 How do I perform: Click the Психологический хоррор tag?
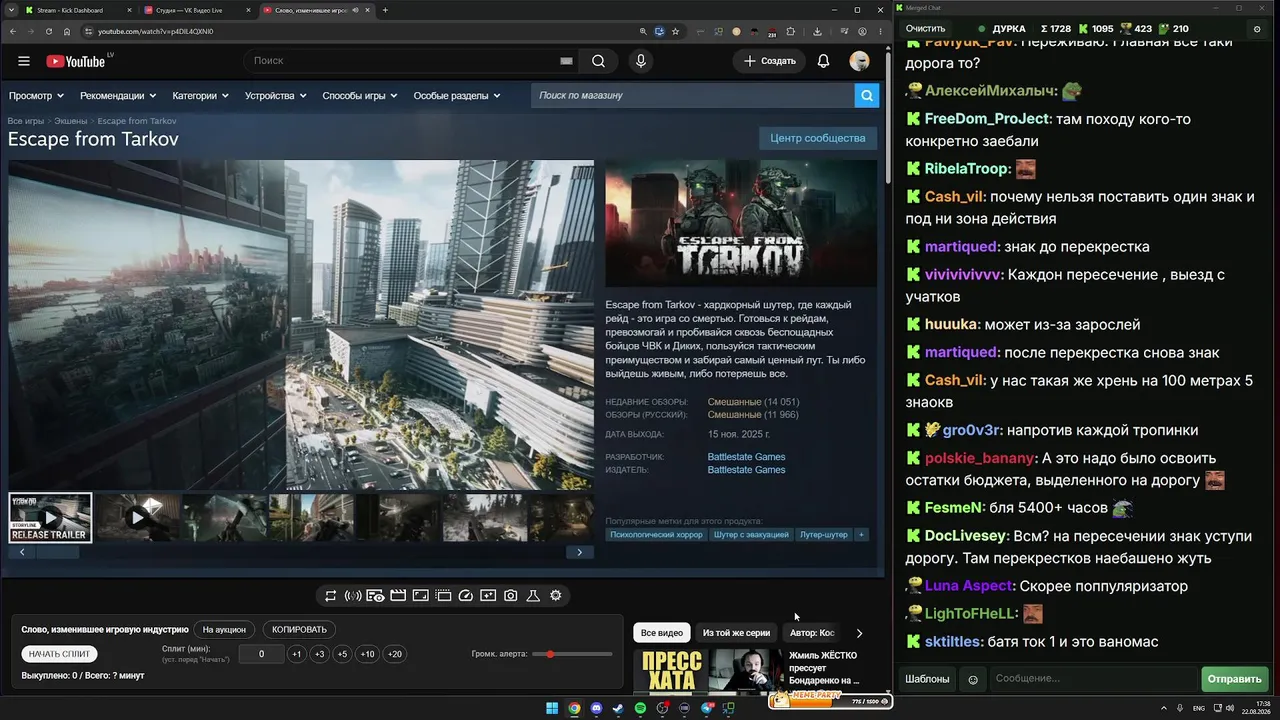coord(656,535)
